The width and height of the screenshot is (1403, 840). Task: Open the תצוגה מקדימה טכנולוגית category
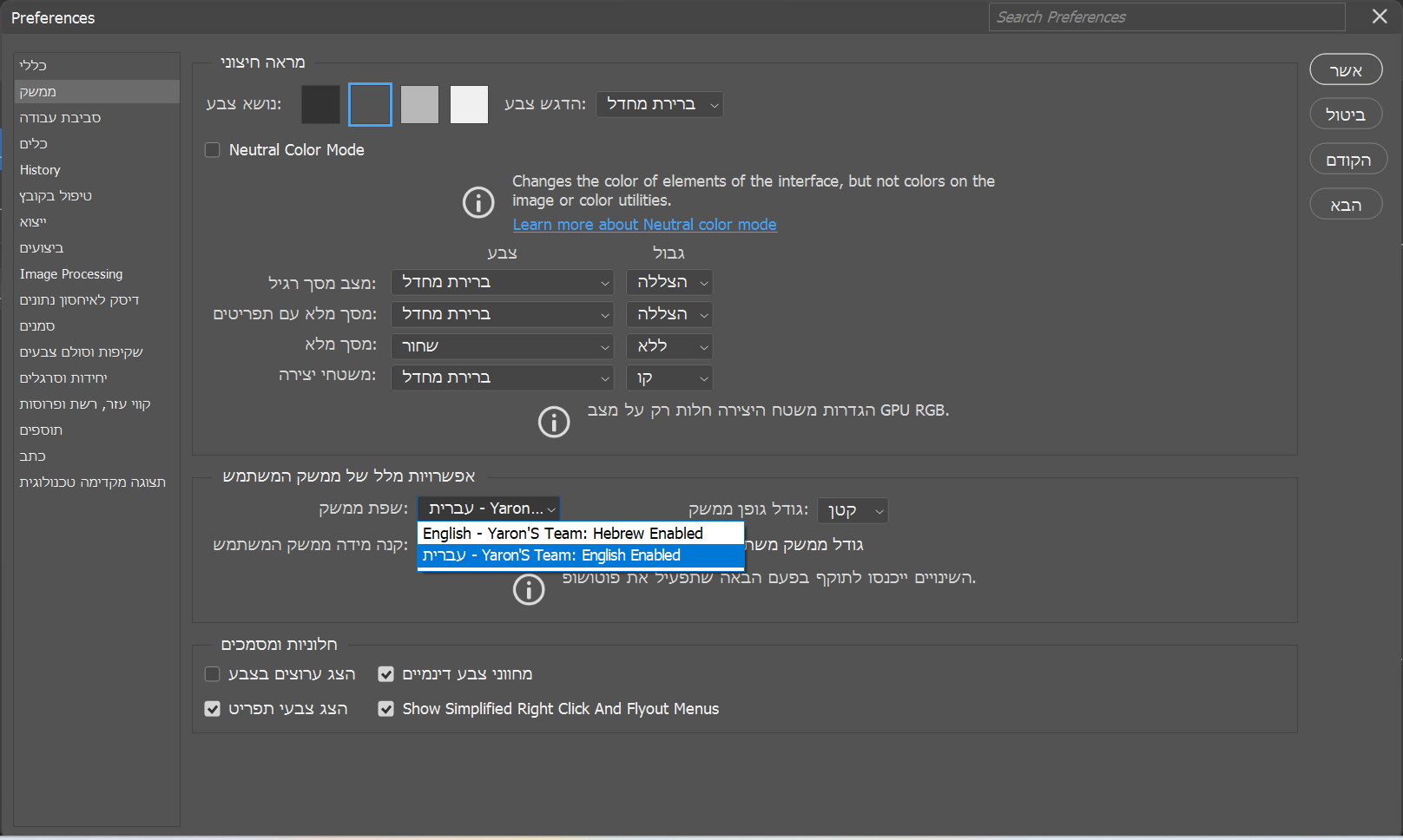point(97,482)
